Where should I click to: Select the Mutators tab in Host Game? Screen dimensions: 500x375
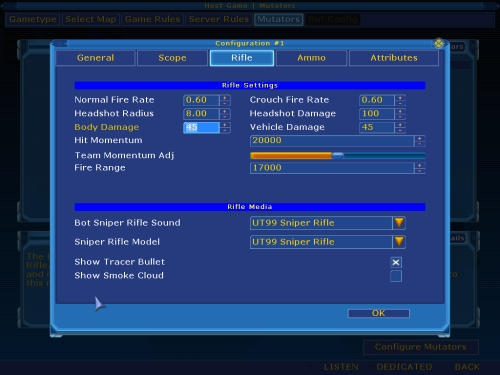(279, 19)
